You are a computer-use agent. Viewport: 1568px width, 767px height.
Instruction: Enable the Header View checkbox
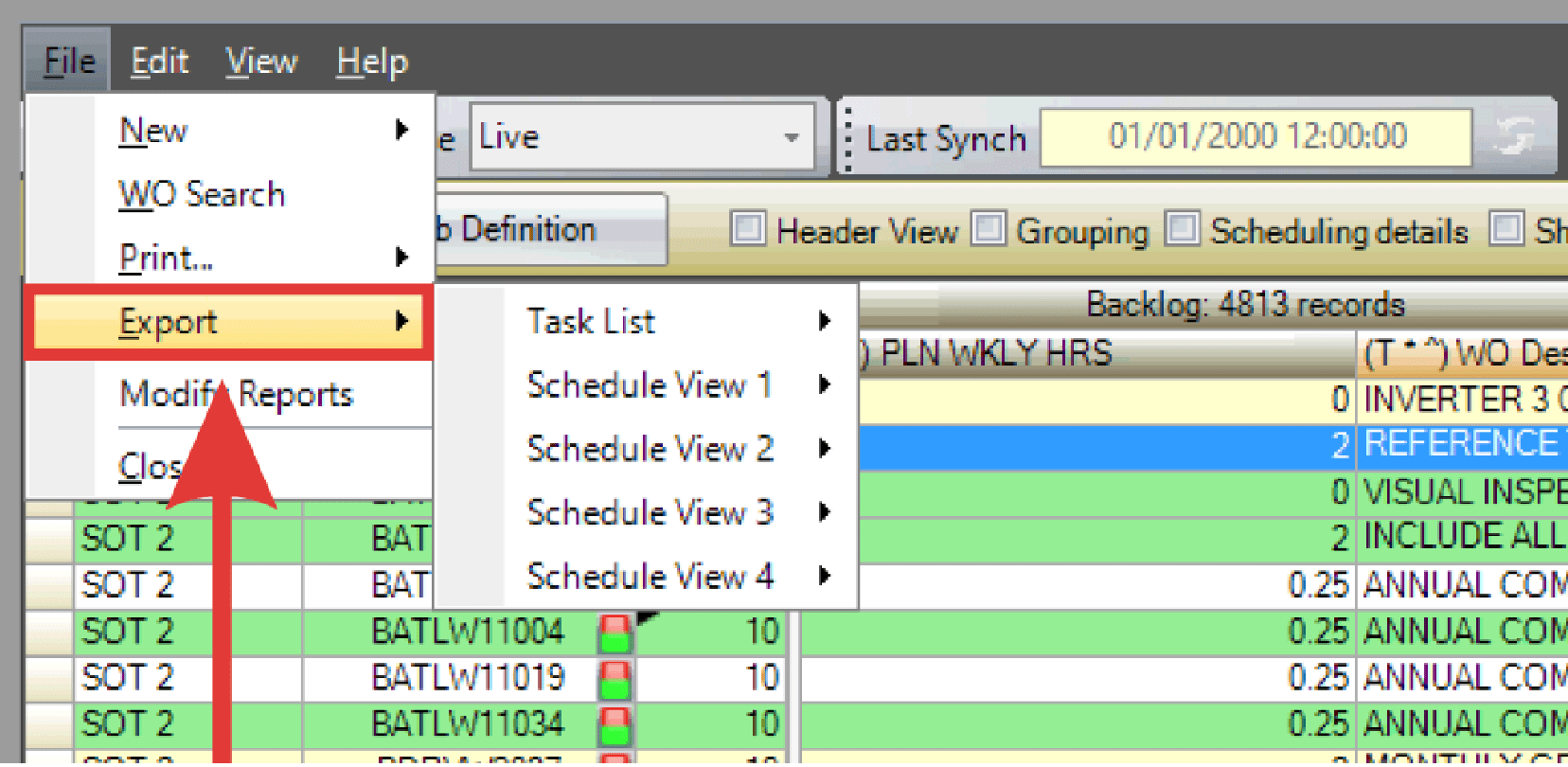pos(747,229)
